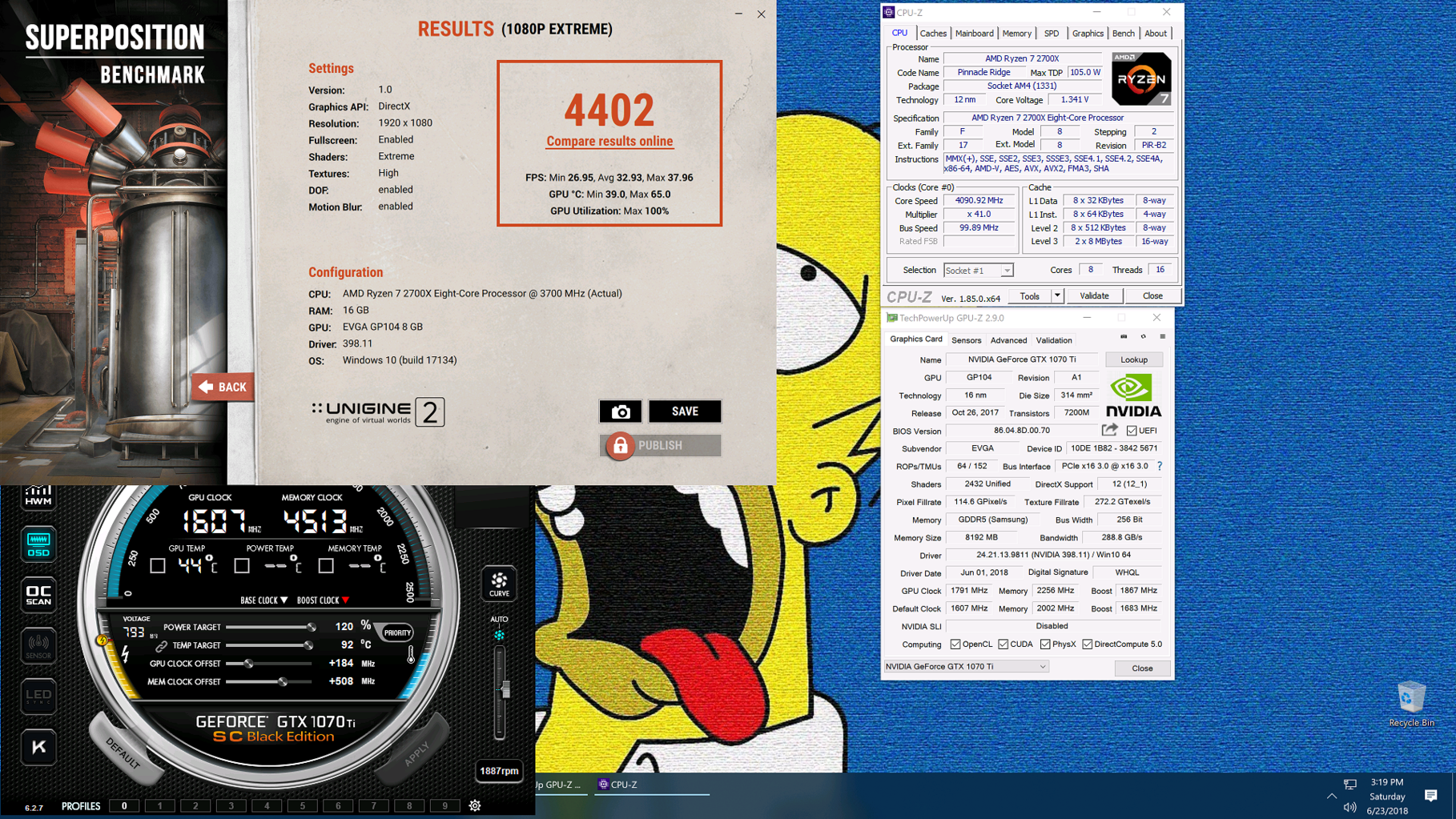Switch to the Memory tab in CPU-Z
The width and height of the screenshot is (1456, 819).
(1016, 34)
